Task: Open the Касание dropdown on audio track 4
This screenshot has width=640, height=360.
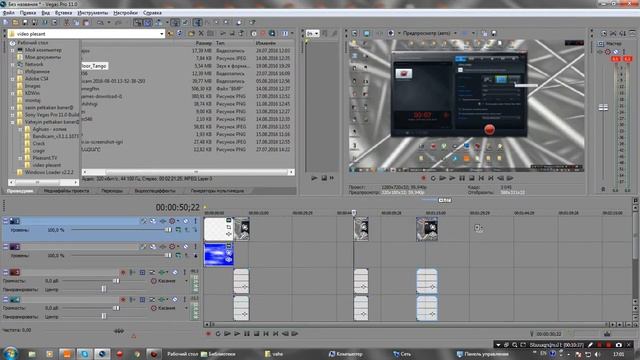Action: coord(186,308)
